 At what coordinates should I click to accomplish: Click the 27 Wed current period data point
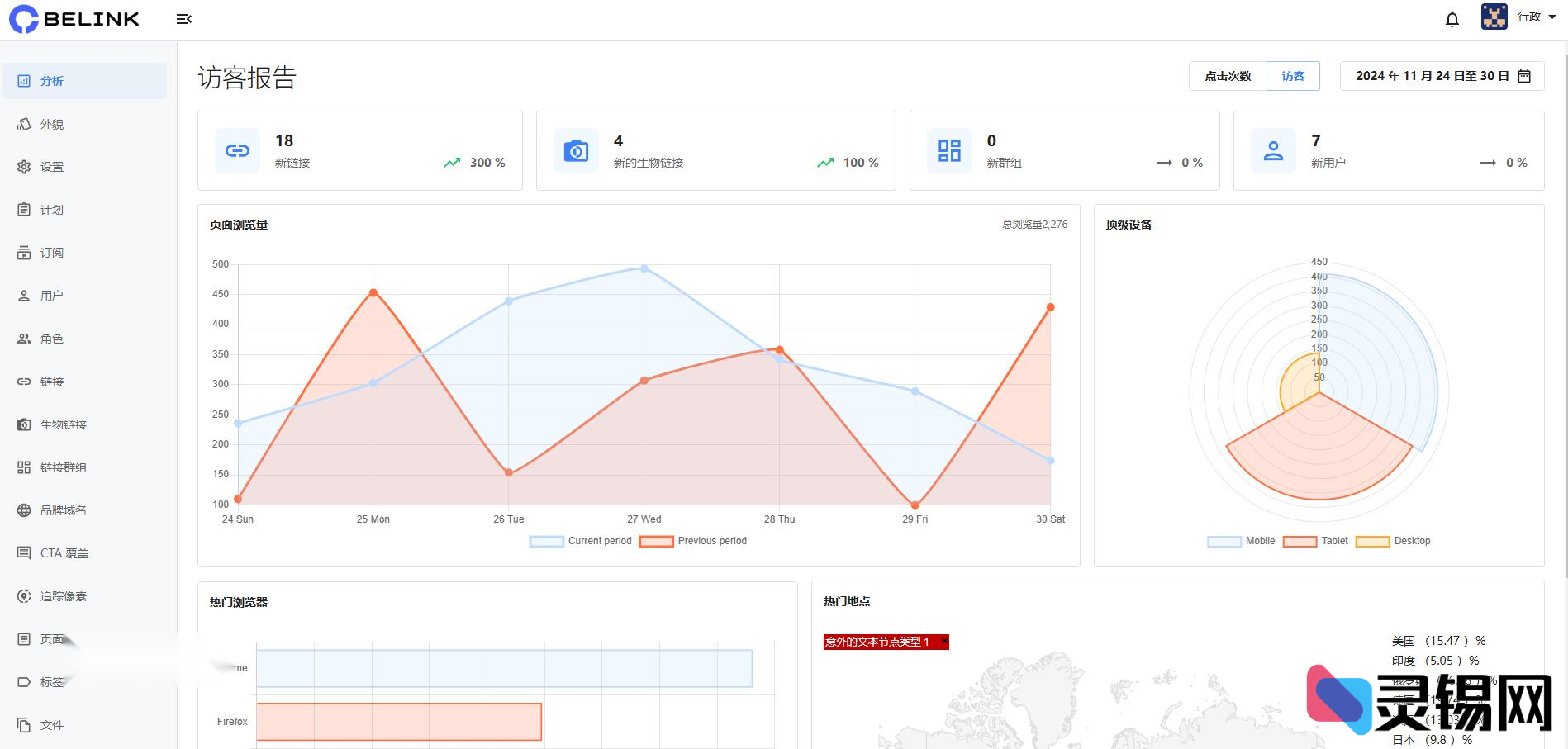[644, 268]
